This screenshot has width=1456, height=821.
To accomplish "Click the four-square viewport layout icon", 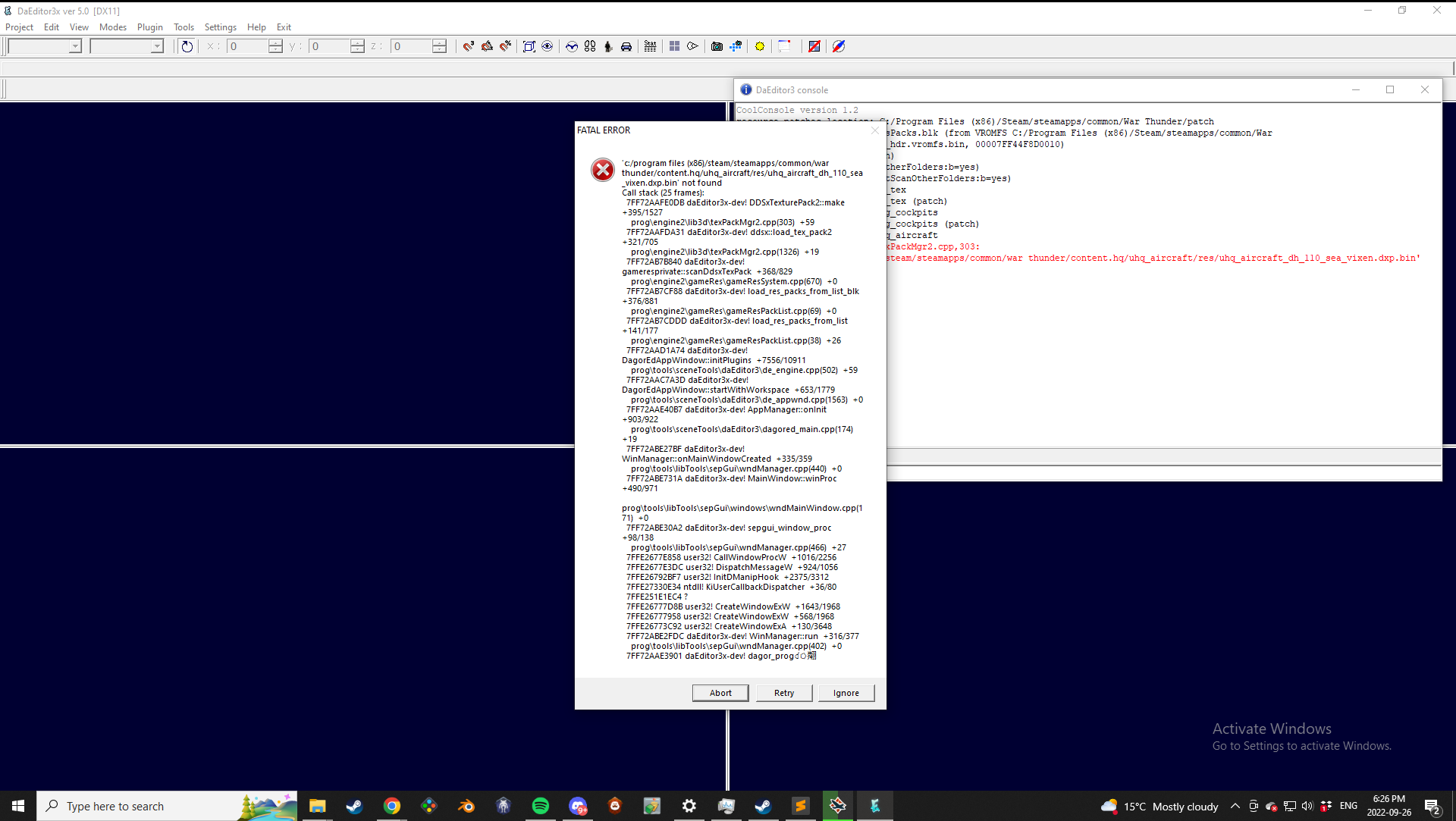I will pos(674,46).
